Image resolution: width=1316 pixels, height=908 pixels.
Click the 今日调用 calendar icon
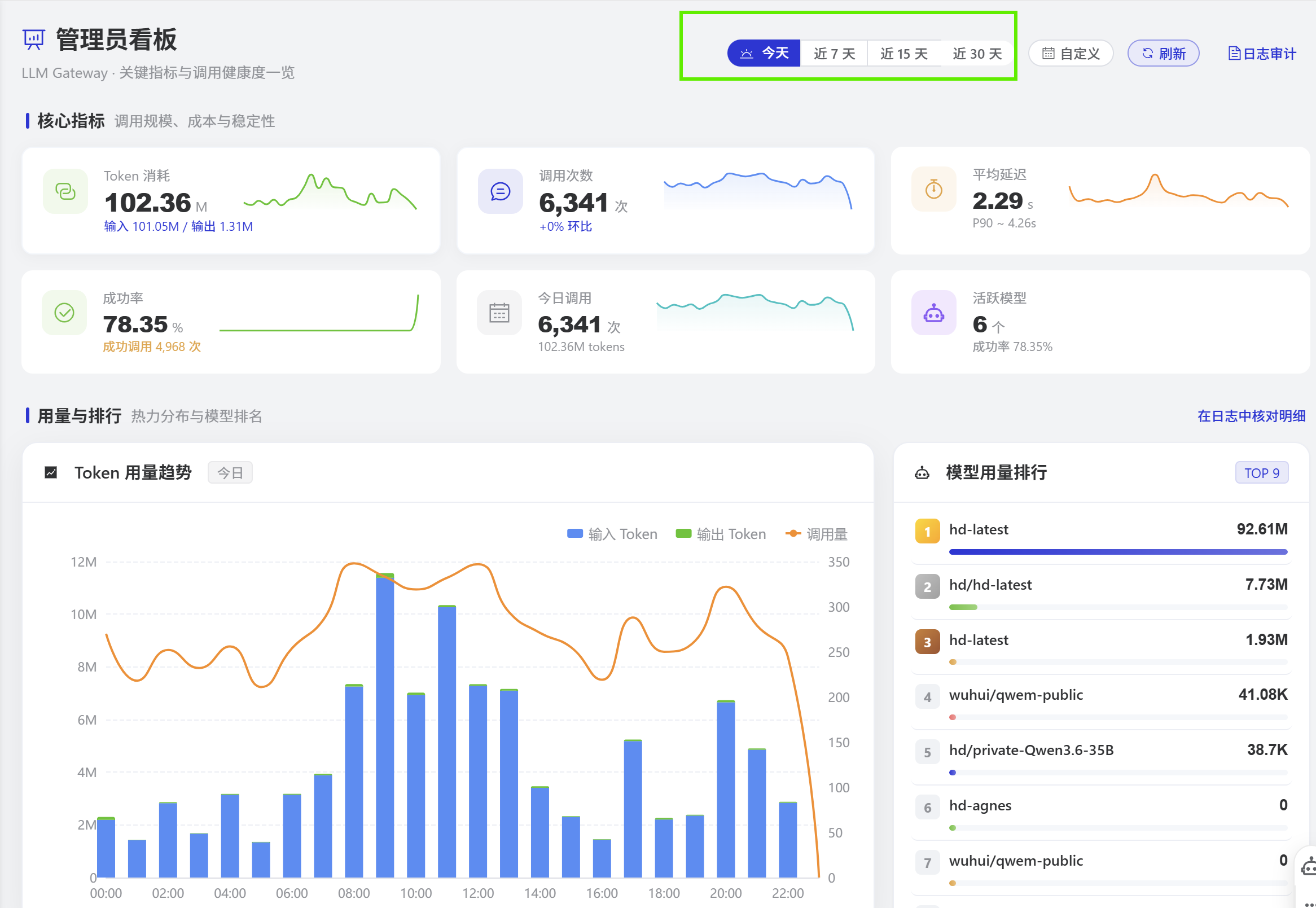[x=499, y=312]
